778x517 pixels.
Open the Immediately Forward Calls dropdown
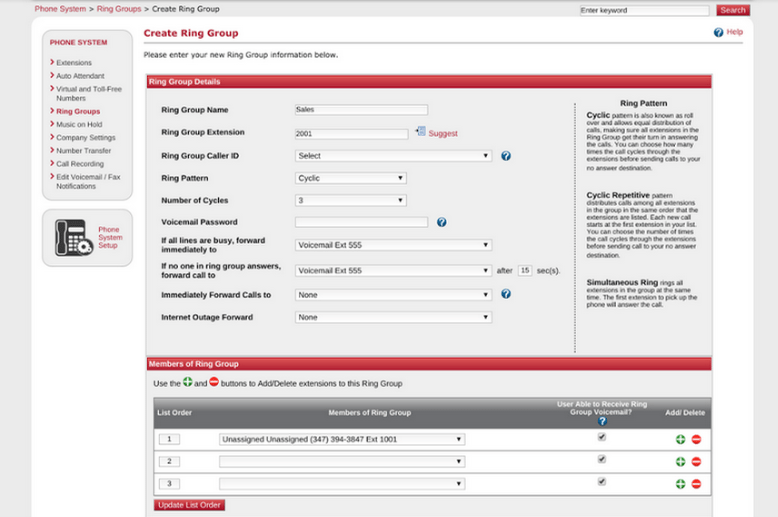[393, 295]
